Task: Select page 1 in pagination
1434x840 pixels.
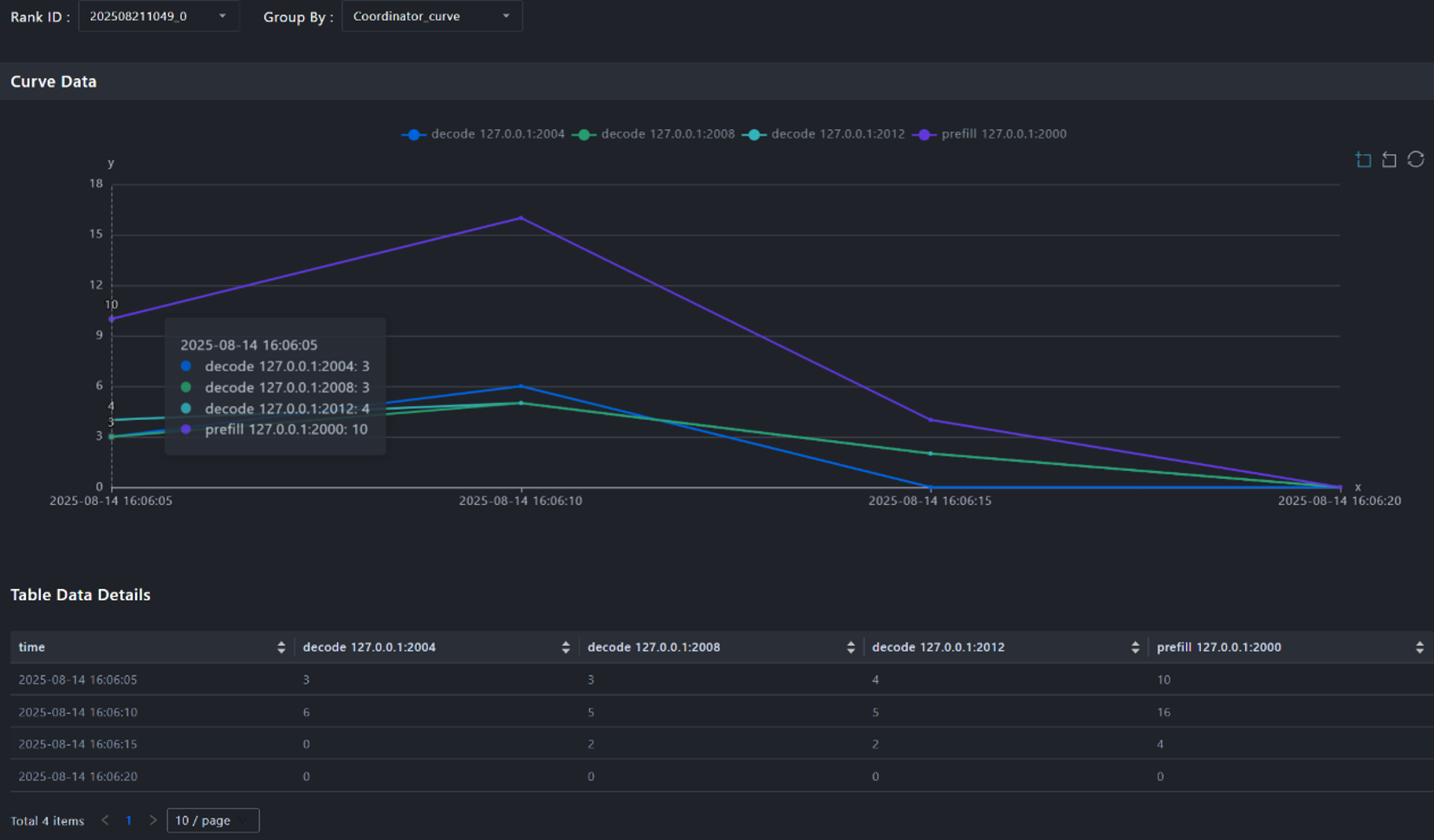Action: (x=129, y=820)
